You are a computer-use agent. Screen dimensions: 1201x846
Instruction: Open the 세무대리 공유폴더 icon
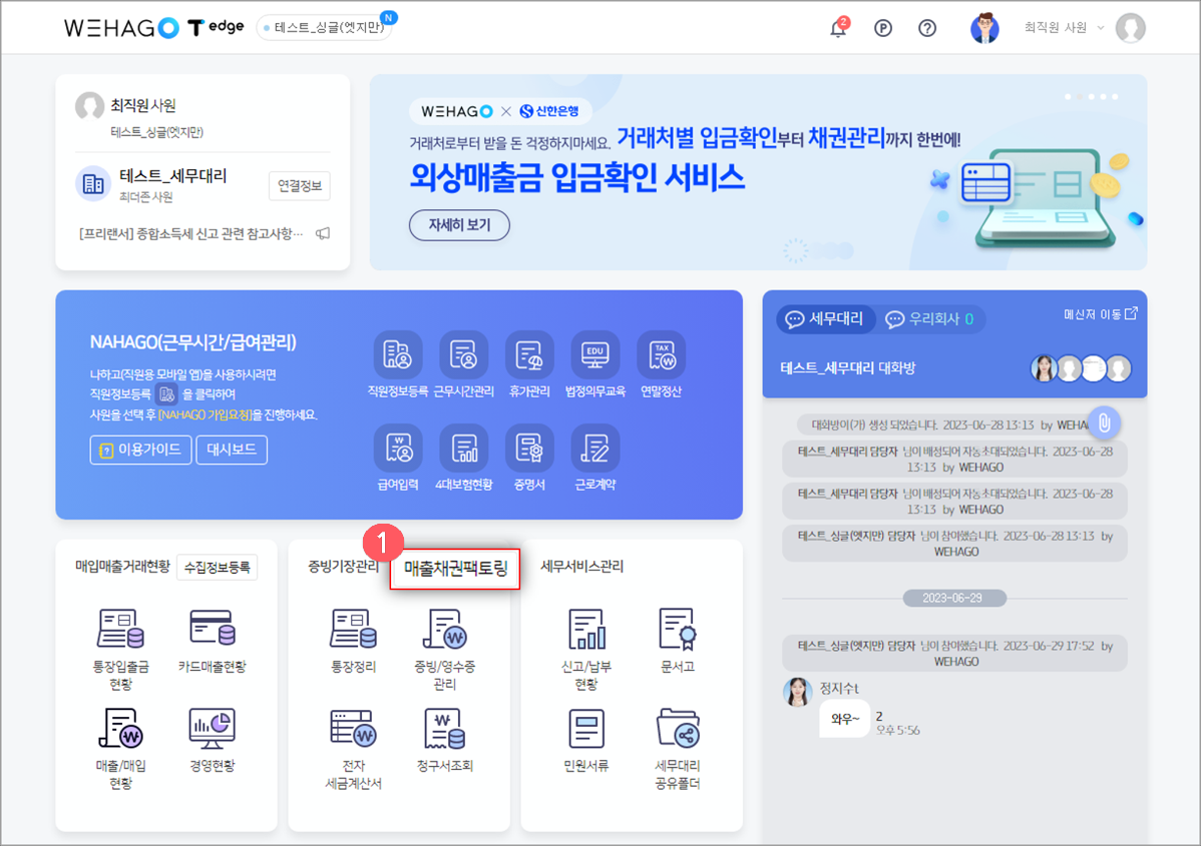(x=677, y=728)
